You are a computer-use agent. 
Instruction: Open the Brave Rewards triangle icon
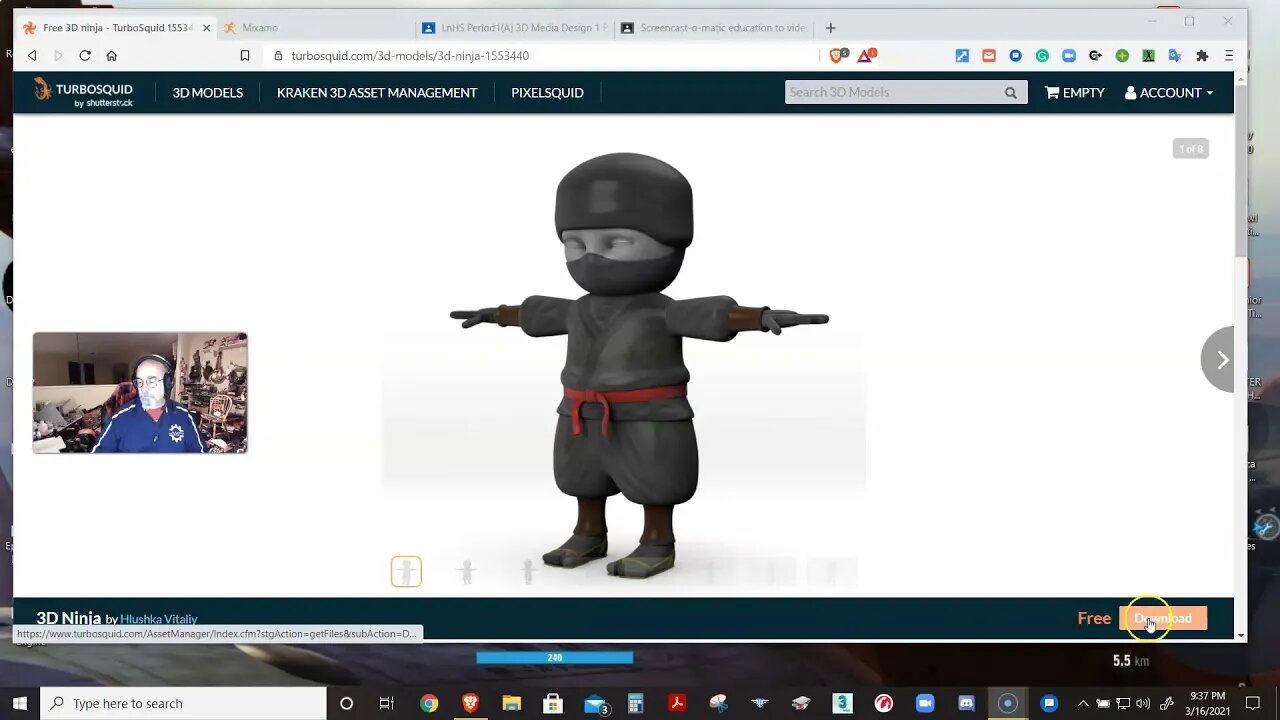[x=867, y=56]
